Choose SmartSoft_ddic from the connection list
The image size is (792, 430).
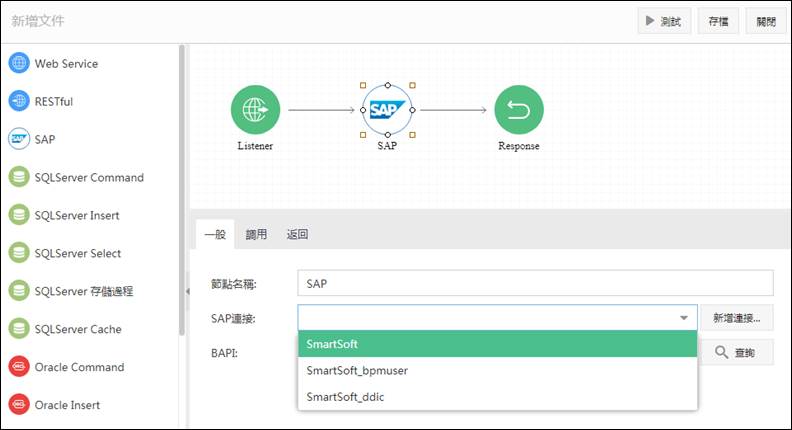point(498,397)
